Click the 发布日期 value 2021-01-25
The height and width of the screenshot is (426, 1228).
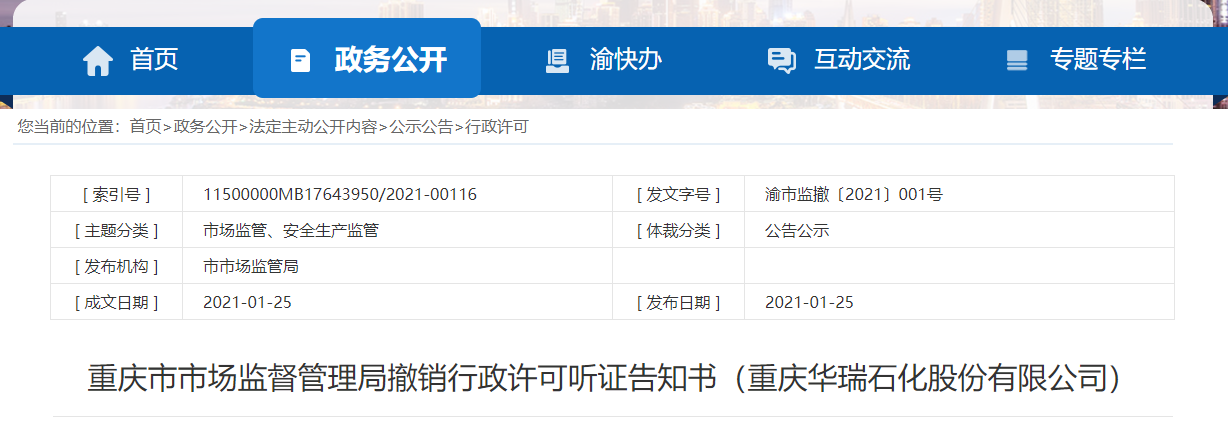point(809,302)
